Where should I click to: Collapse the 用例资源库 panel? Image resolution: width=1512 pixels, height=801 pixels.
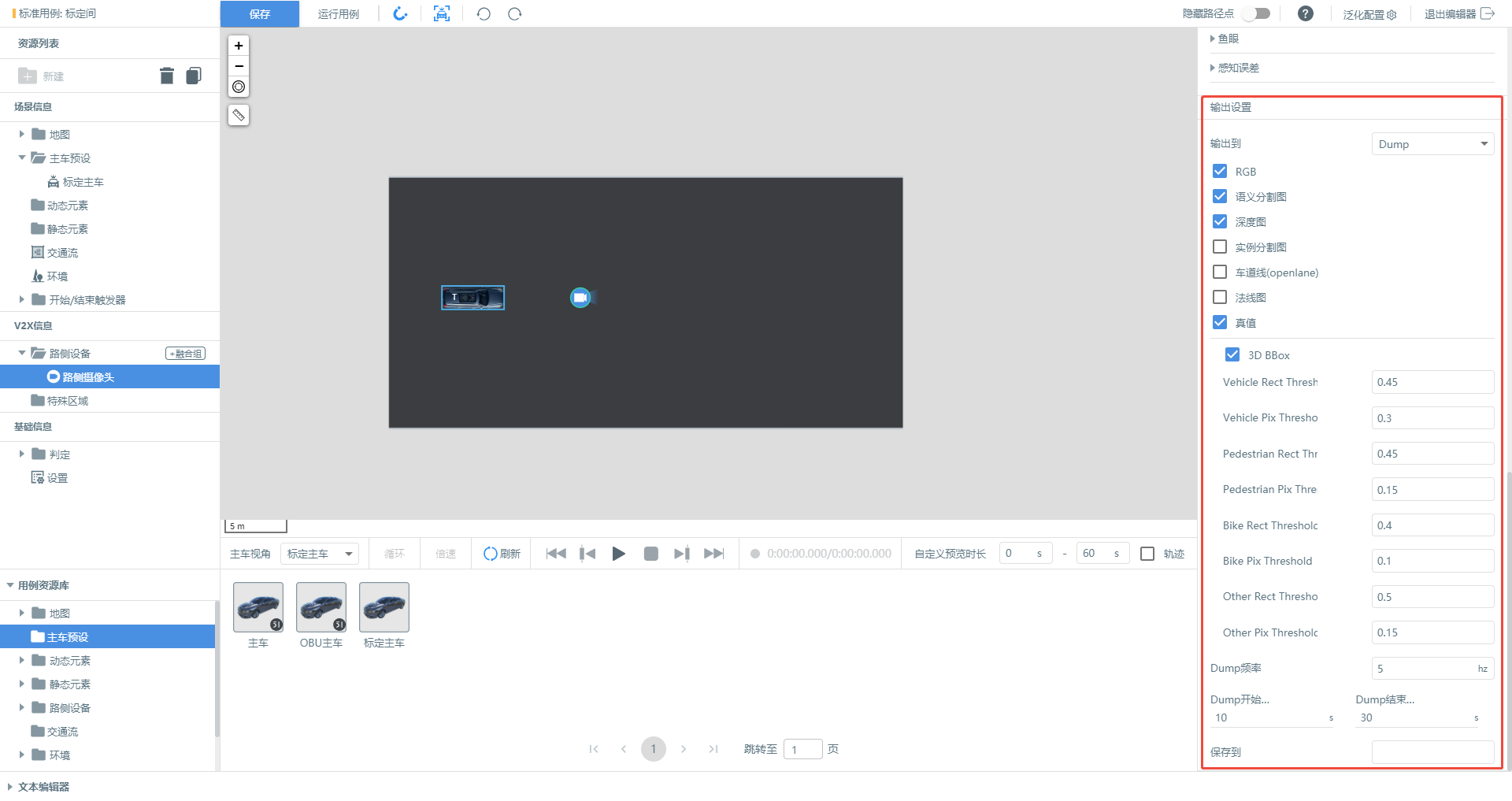pyautogui.click(x=10, y=585)
